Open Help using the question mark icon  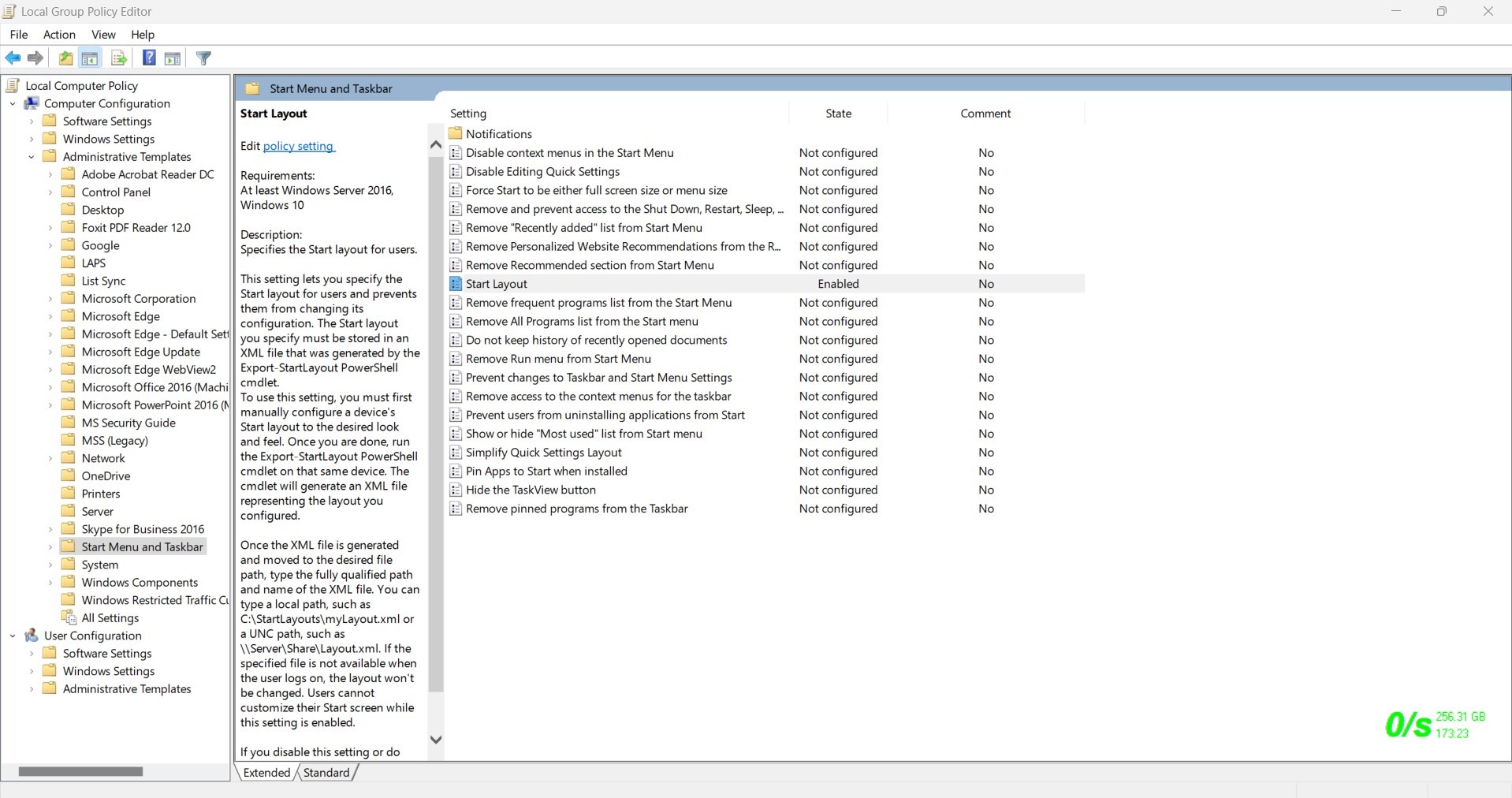148,58
